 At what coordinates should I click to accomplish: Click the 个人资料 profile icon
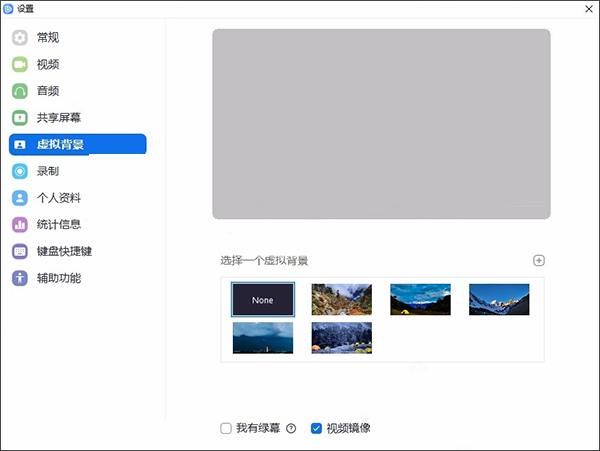point(20,198)
